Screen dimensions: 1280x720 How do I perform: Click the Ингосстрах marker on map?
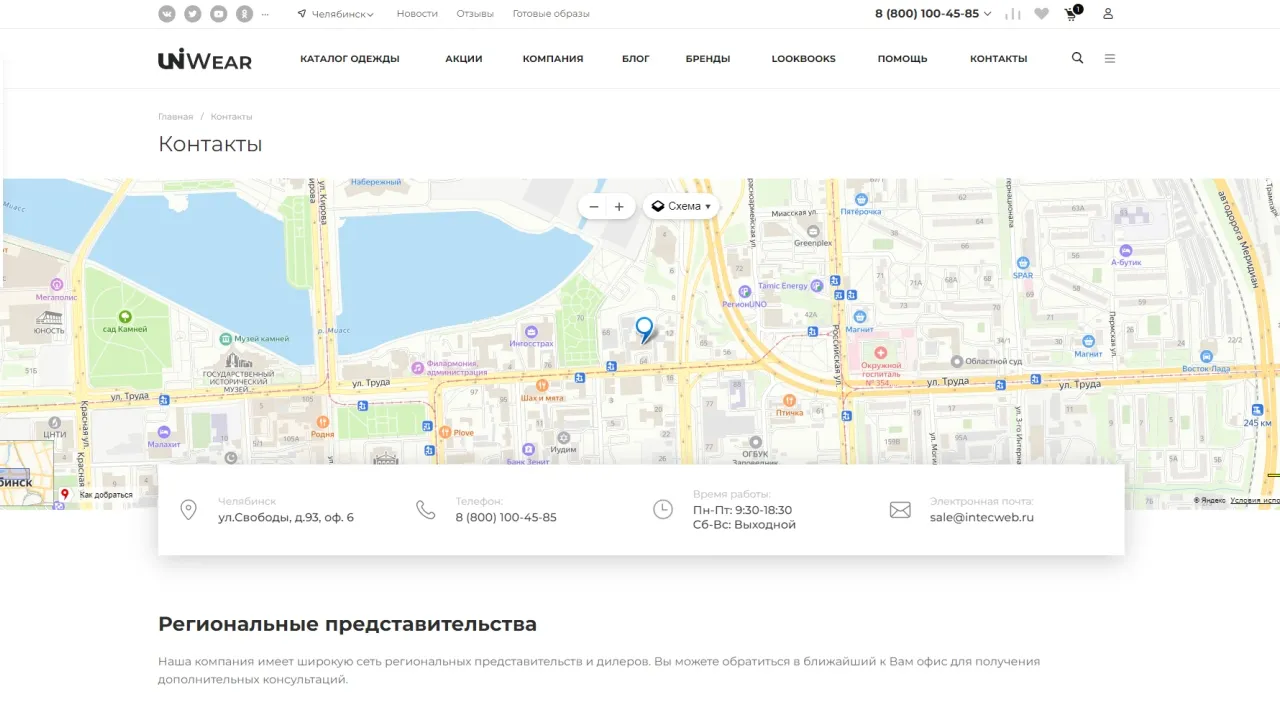pos(532,337)
